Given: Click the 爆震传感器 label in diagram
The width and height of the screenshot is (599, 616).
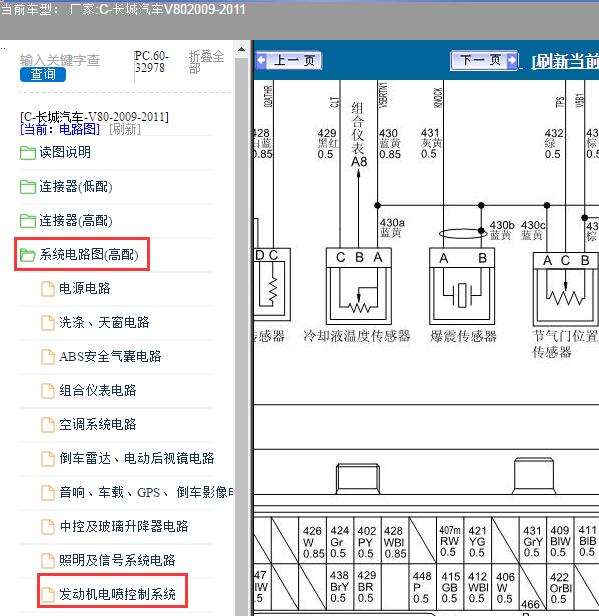Looking at the screenshot, I should click(x=463, y=337).
